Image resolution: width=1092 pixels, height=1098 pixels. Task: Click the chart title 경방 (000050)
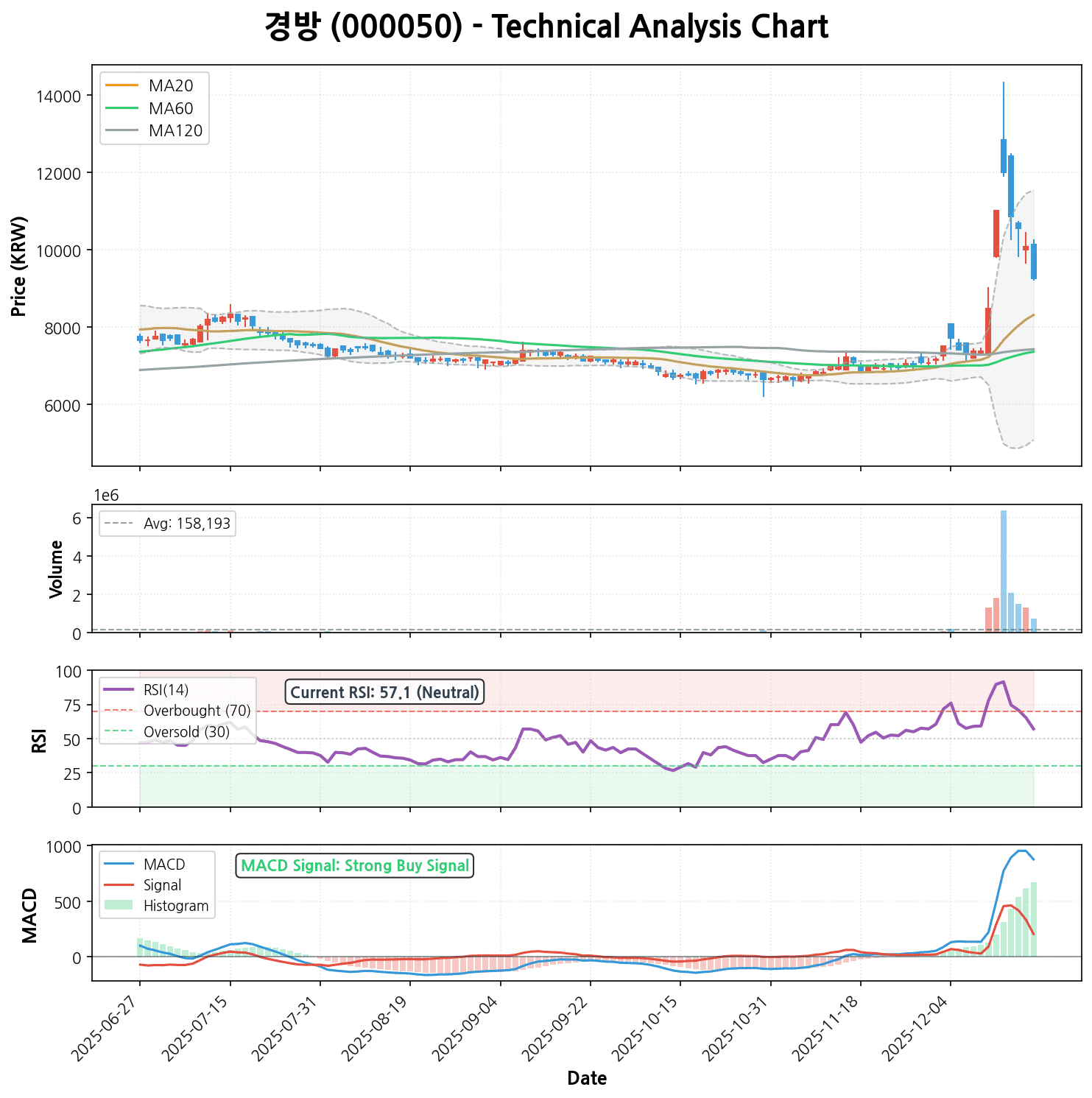[546, 27]
